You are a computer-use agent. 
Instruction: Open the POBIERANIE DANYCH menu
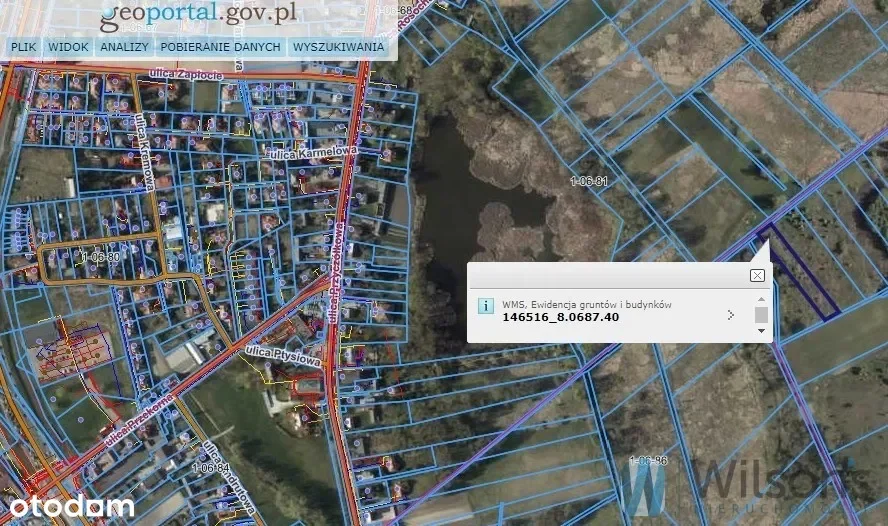[x=220, y=47]
